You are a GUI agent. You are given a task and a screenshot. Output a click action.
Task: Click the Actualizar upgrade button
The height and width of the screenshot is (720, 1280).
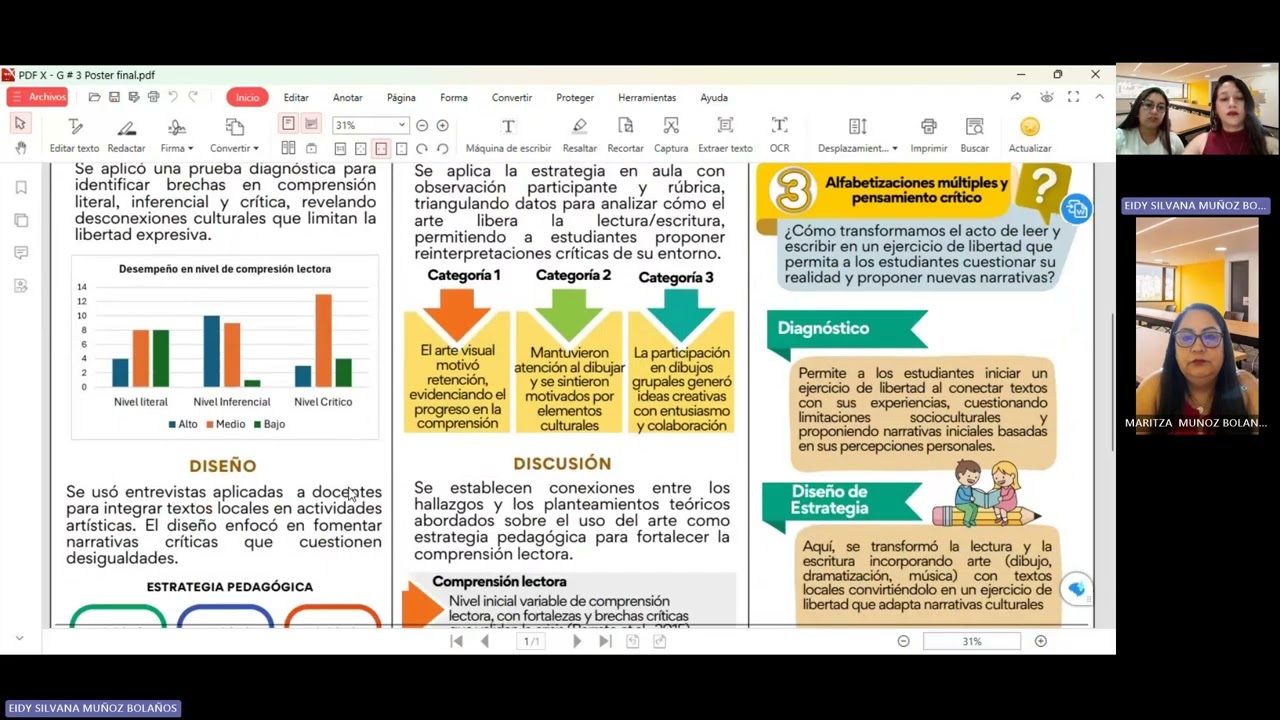1030,135
